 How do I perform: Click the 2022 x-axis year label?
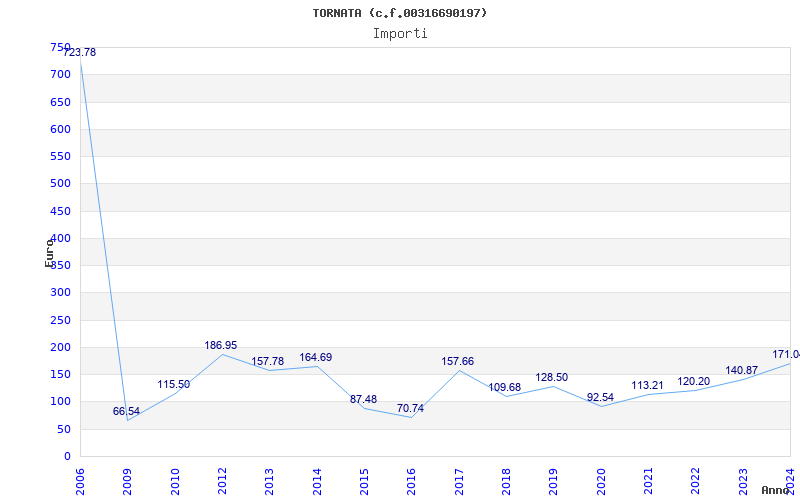696,482
